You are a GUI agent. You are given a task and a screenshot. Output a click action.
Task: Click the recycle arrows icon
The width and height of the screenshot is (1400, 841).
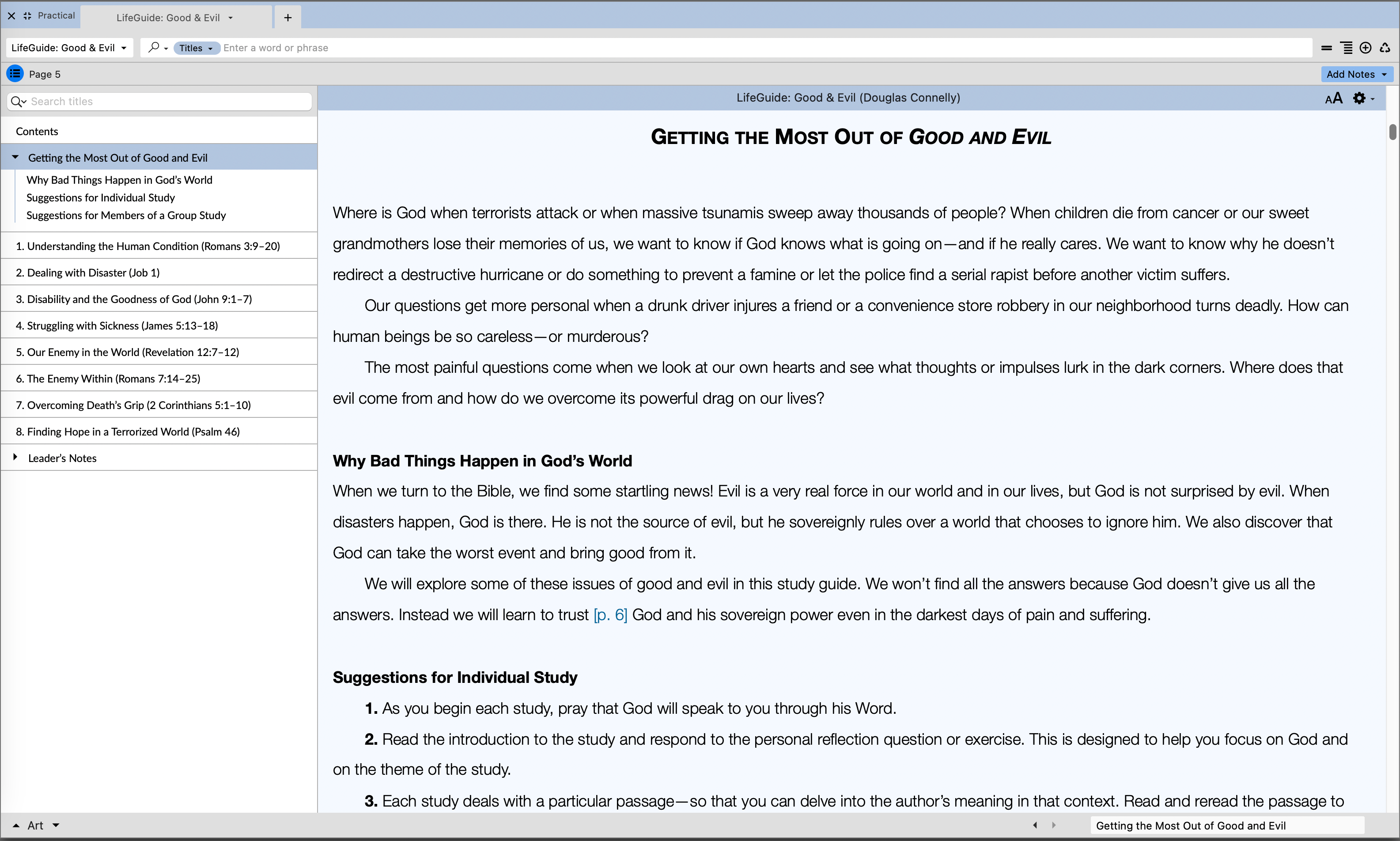click(1385, 48)
